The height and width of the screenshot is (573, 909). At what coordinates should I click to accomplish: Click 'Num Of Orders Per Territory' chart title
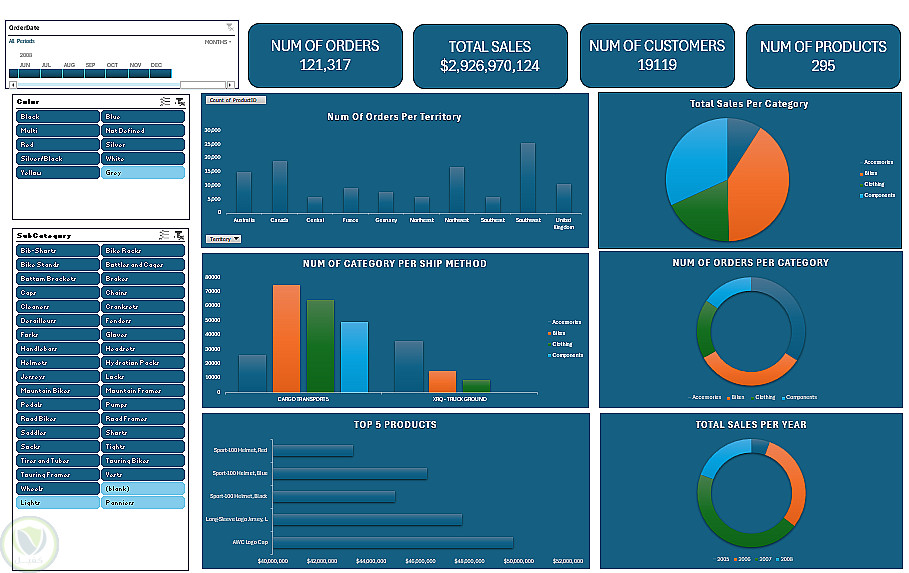click(x=394, y=117)
